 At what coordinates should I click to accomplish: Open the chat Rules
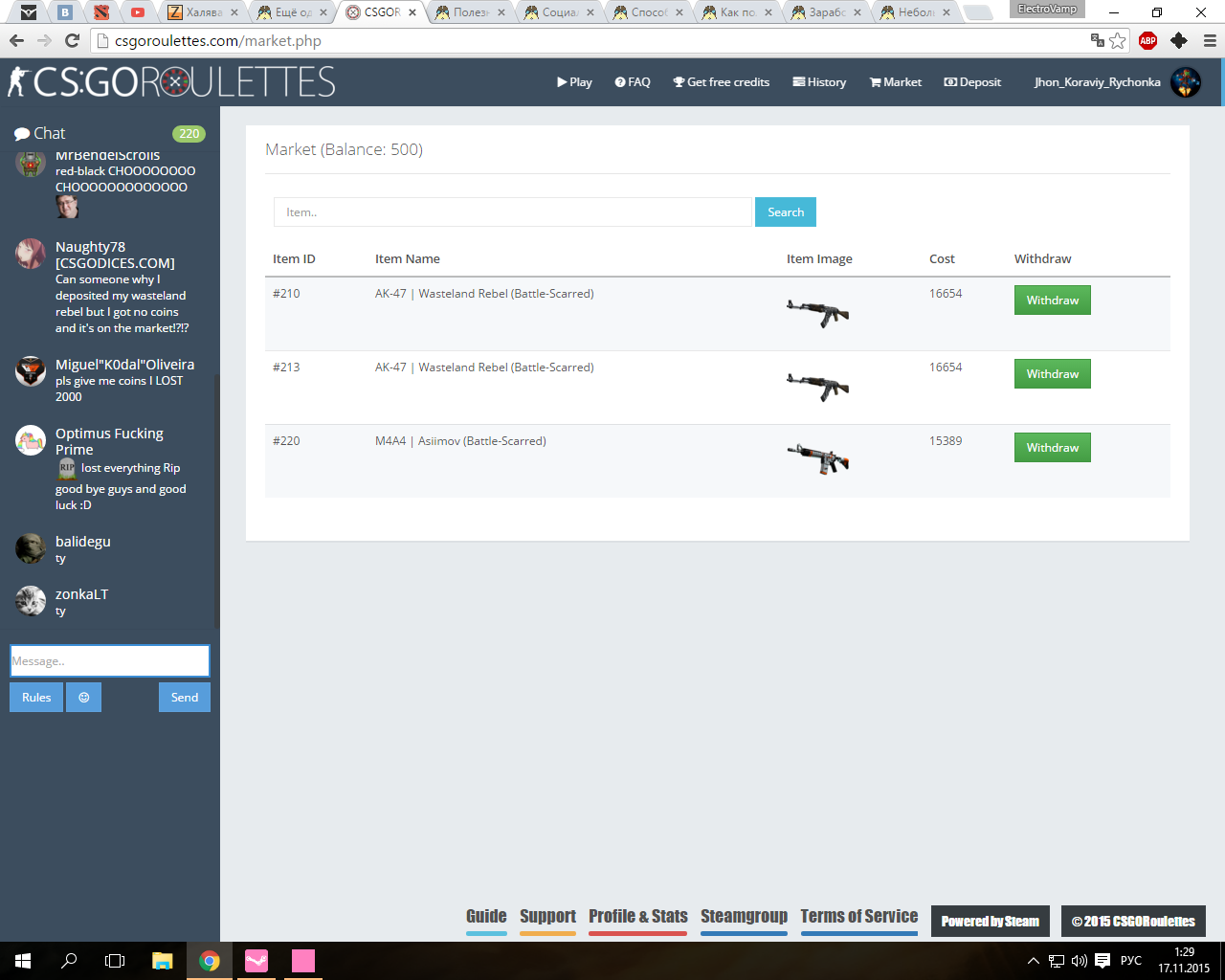(36, 698)
